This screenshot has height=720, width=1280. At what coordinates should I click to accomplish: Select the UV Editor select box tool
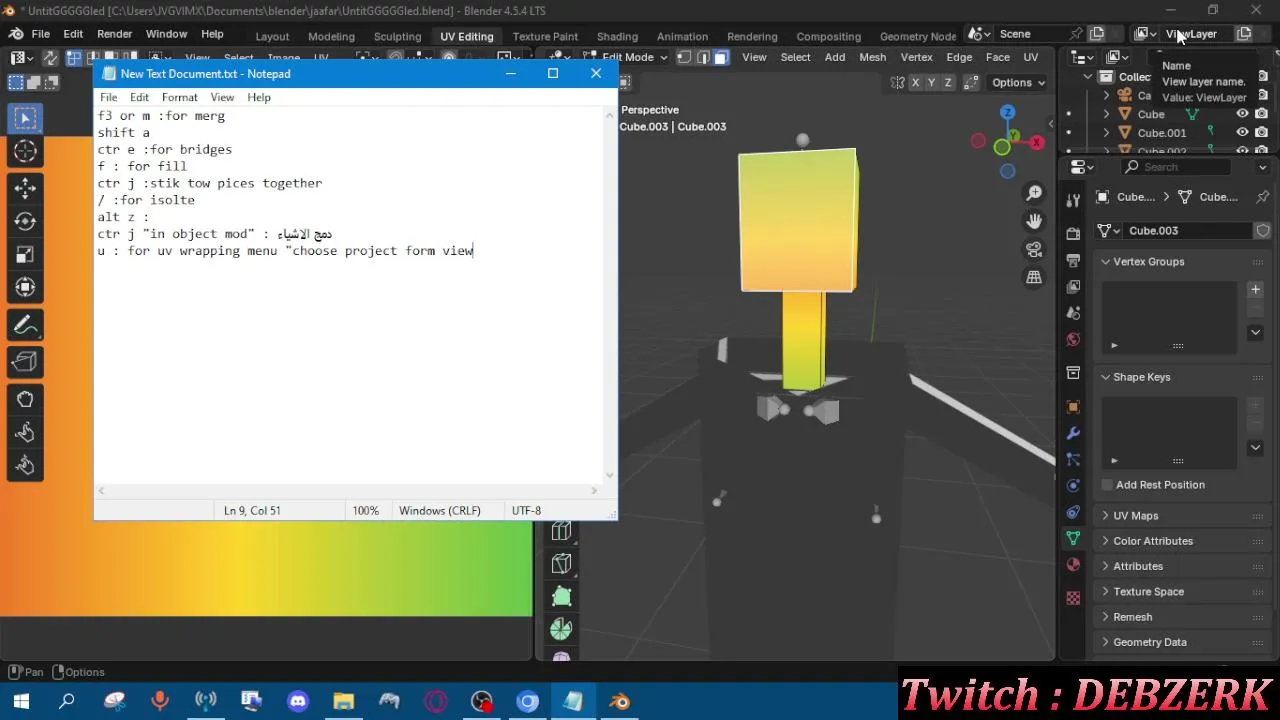[25, 118]
